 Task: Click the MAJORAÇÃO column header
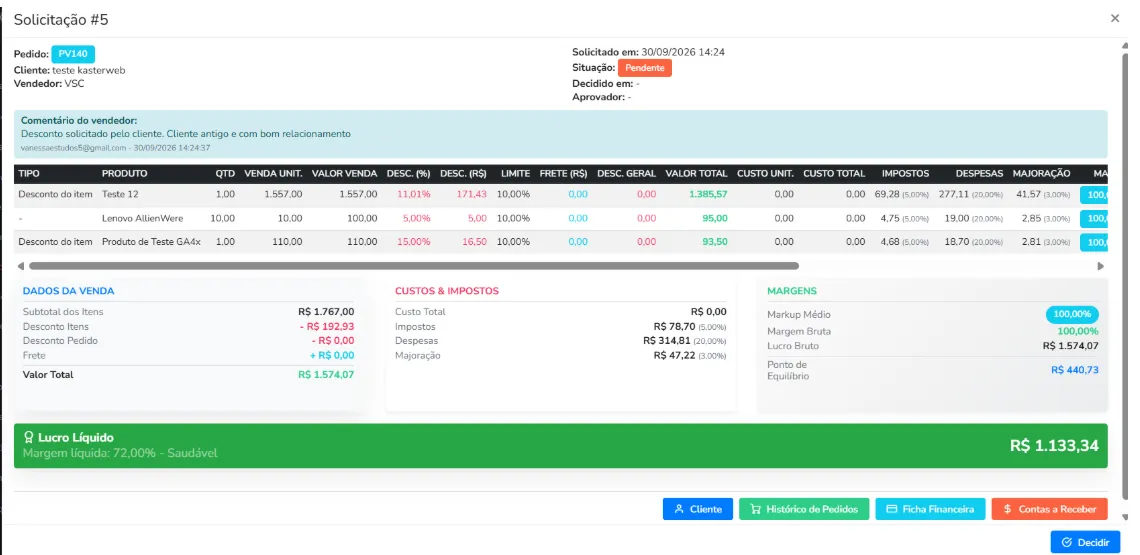click(x=1041, y=174)
